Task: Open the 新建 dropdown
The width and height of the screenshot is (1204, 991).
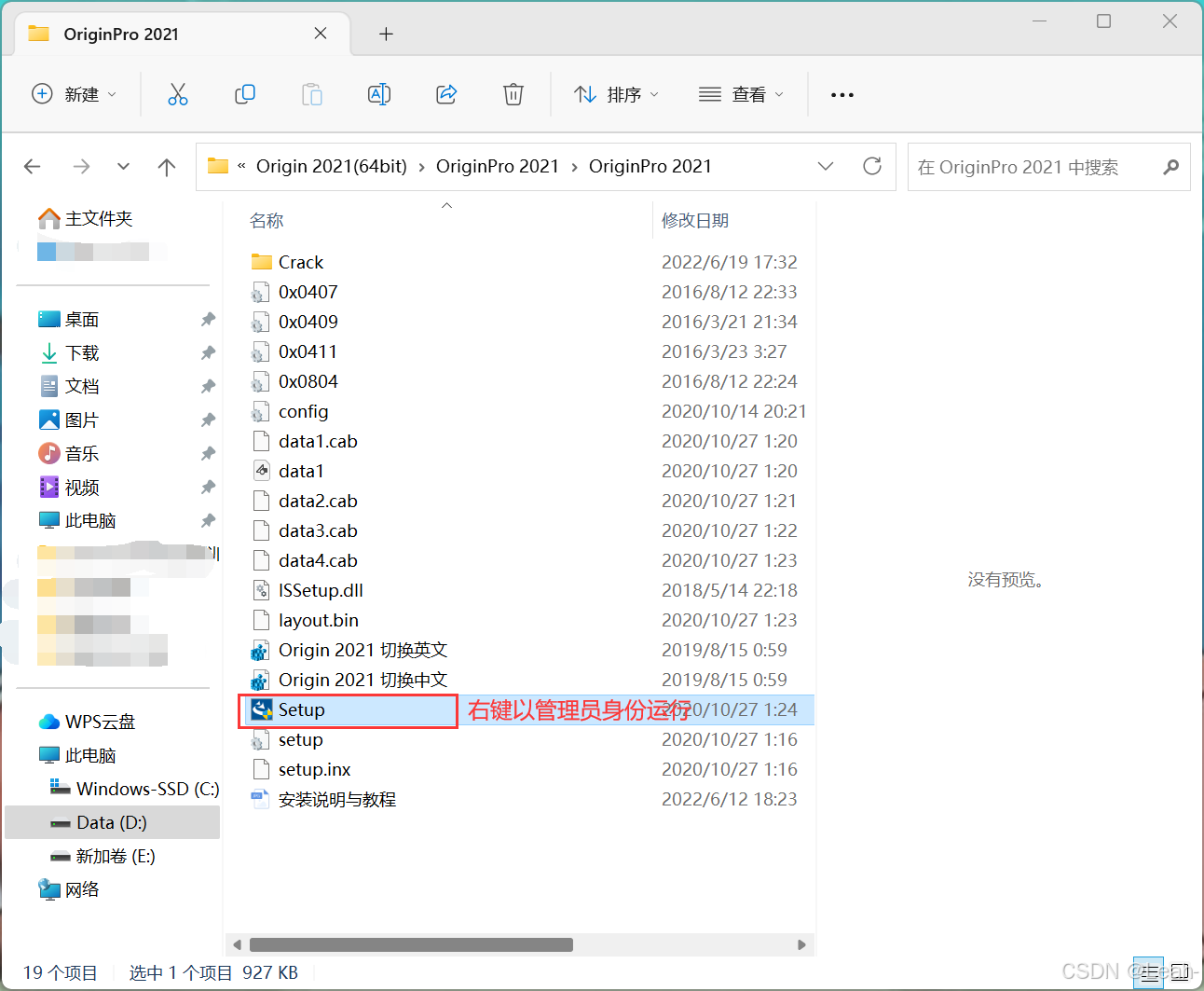Action: pyautogui.click(x=75, y=93)
